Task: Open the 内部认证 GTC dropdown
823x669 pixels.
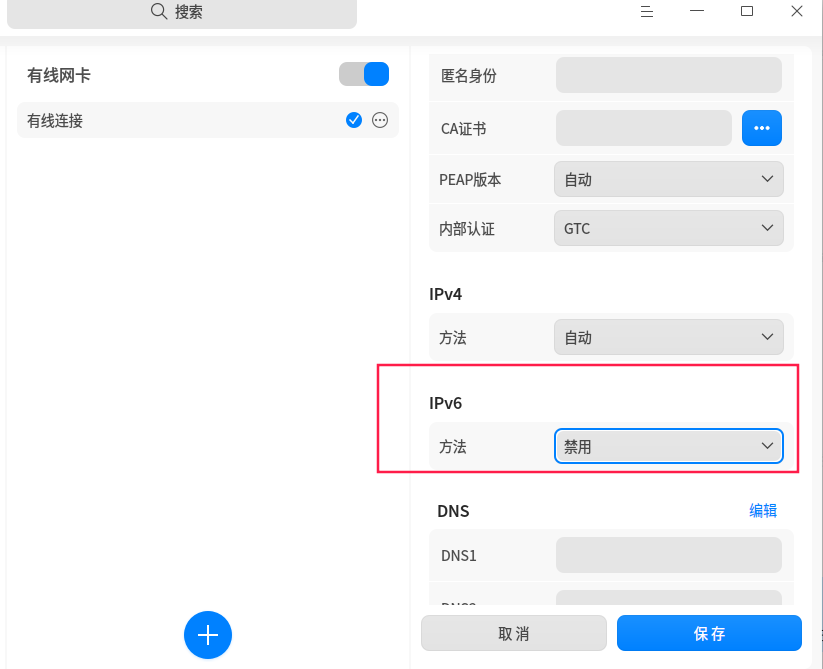Action: 669,228
